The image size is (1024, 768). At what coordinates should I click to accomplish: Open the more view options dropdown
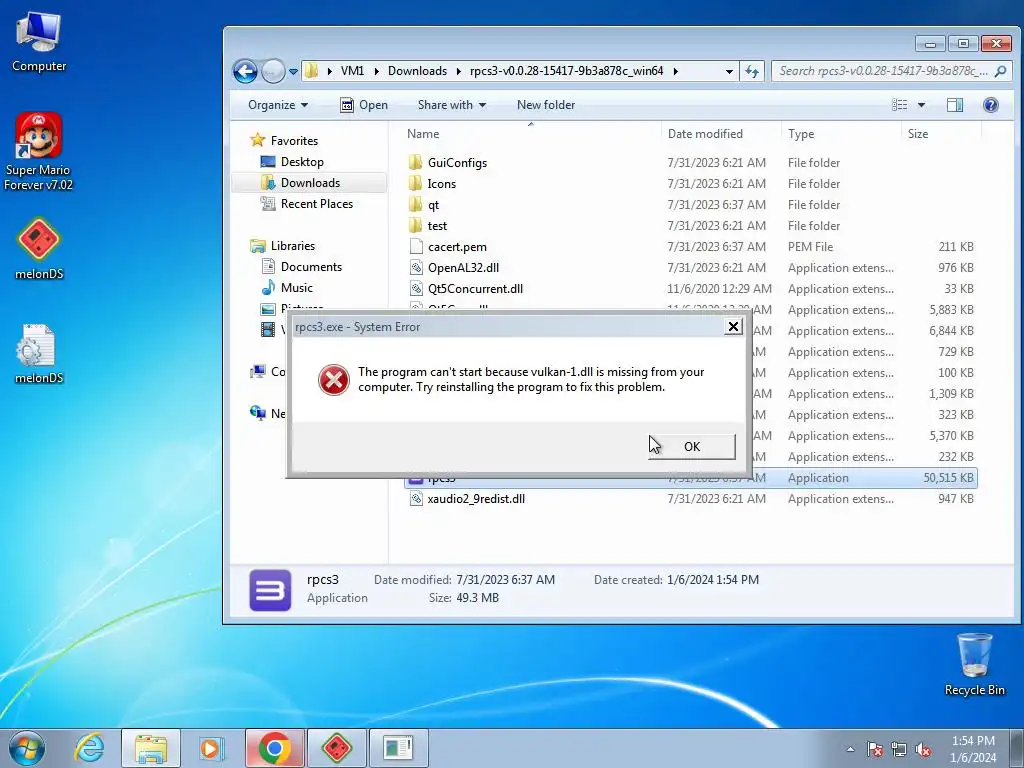pos(921,104)
